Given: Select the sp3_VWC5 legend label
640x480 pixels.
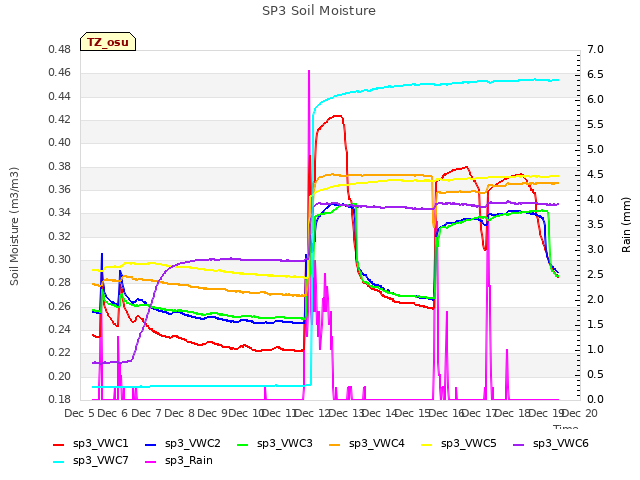Looking at the screenshot, I should (x=469, y=444).
